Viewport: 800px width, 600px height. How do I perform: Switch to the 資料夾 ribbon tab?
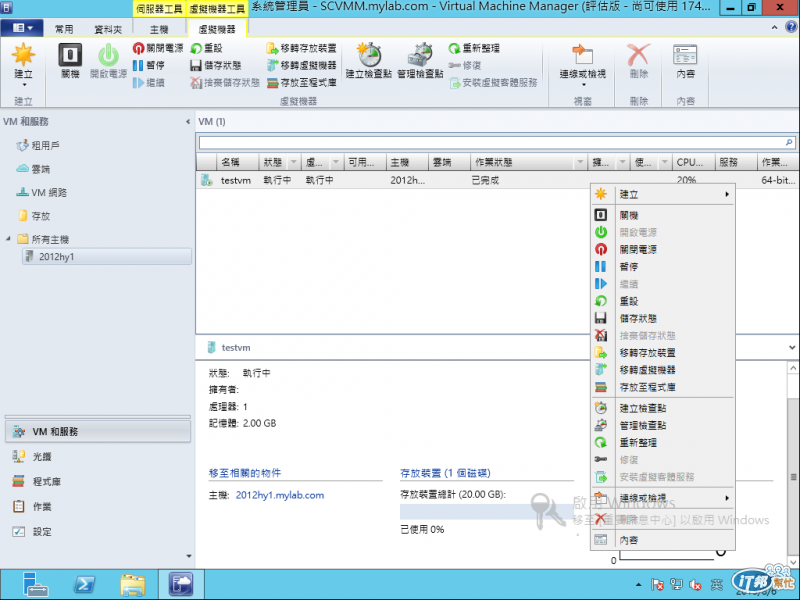coord(108,29)
